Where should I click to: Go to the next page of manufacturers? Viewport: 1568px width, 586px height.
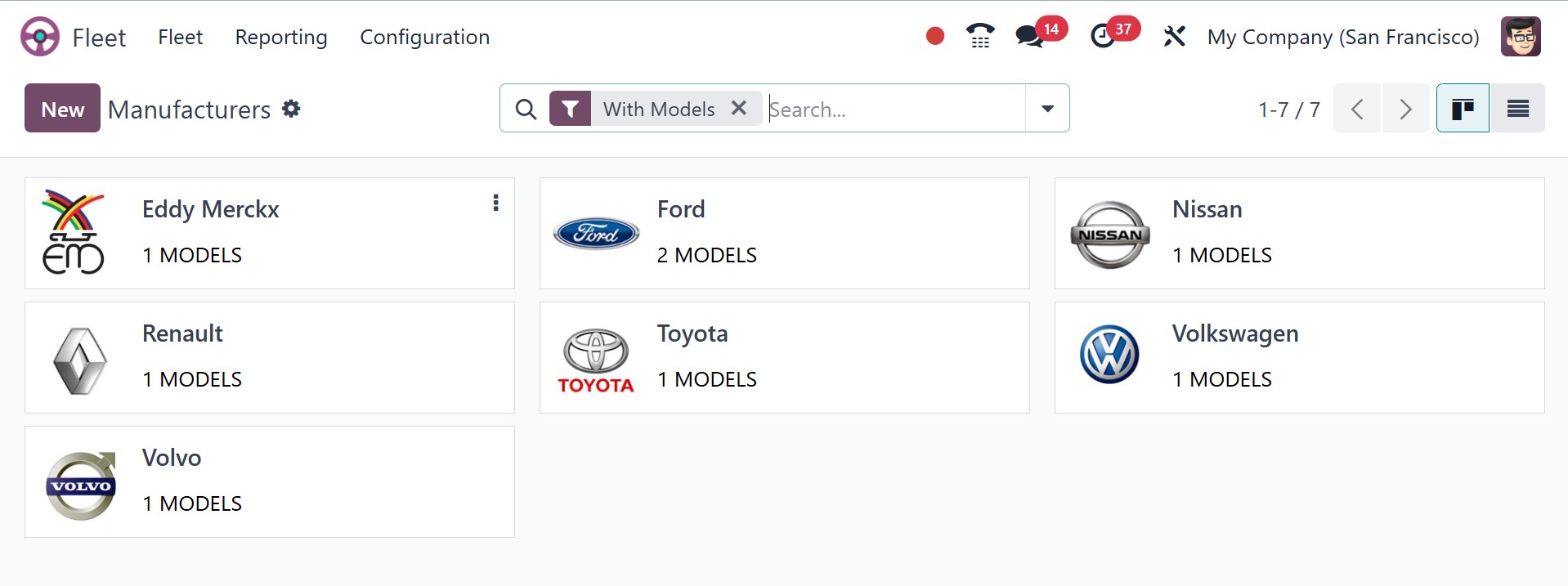click(x=1405, y=109)
